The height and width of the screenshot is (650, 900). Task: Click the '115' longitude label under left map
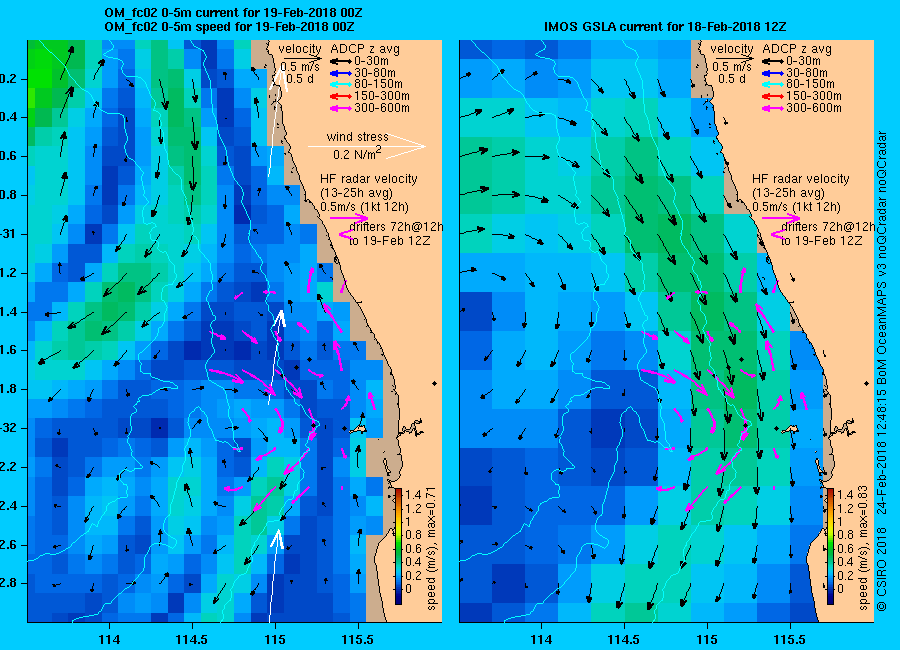coord(275,639)
